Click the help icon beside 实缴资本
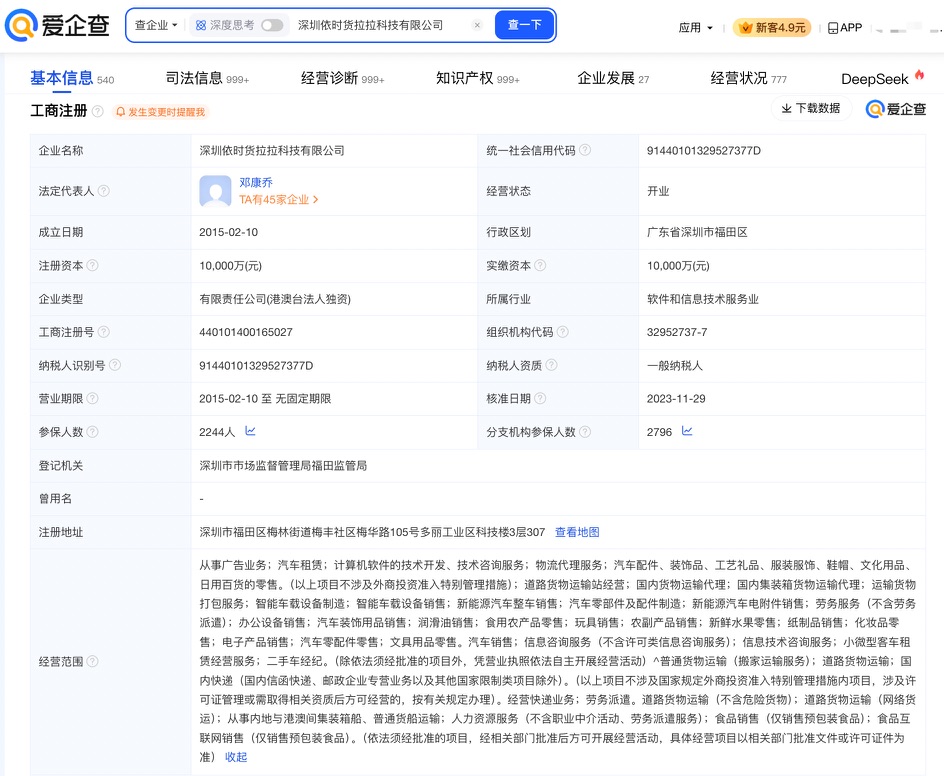Viewport: 944px width, 776px height. coord(540,265)
